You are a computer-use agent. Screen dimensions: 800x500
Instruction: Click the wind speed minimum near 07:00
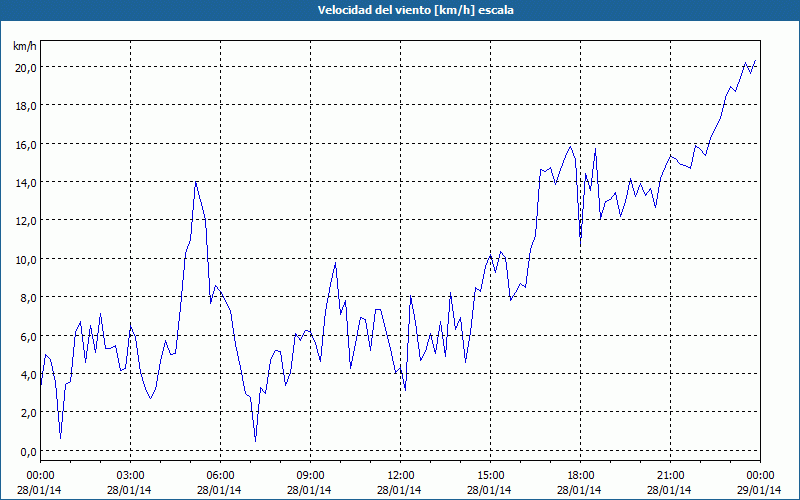(255, 440)
